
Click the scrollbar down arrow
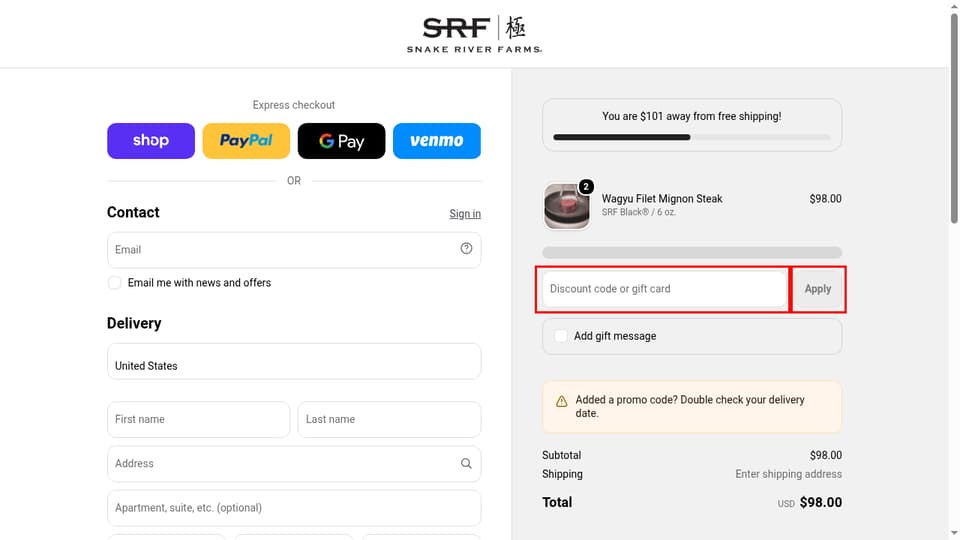(x=954, y=534)
